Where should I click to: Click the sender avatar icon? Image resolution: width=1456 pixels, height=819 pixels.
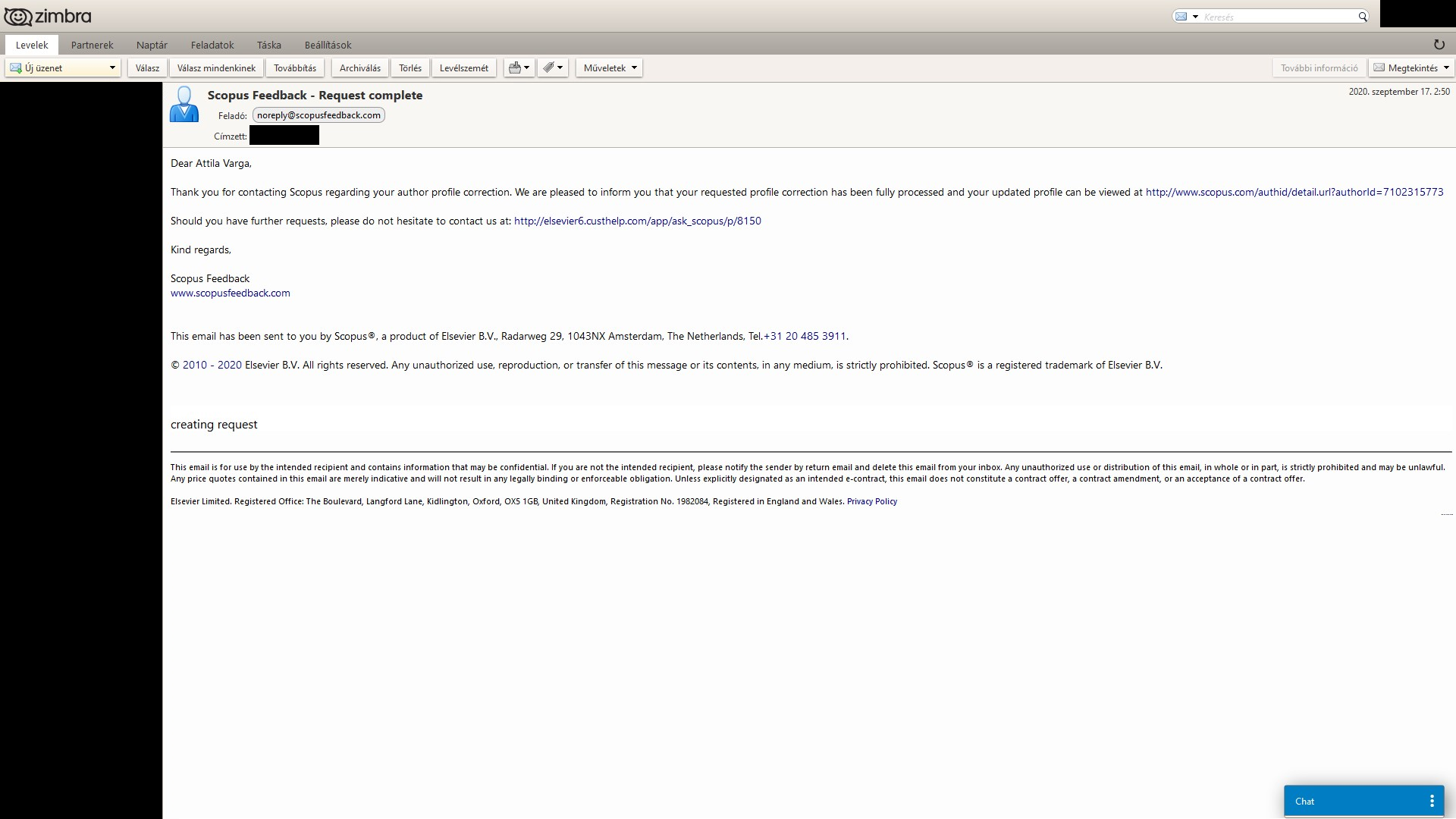click(x=184, y=104)
